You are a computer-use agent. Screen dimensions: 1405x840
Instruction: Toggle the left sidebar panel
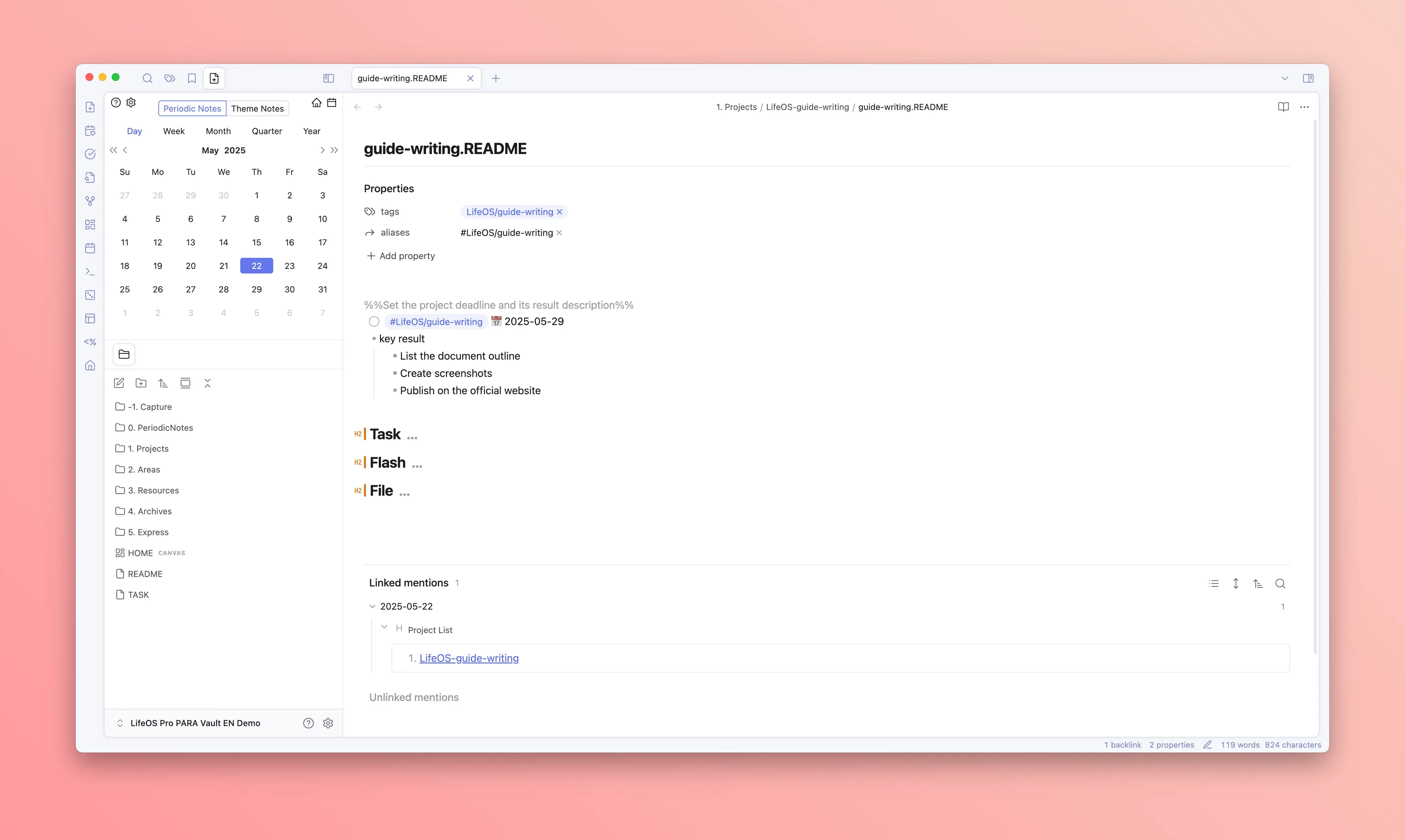tap(328, 78)
